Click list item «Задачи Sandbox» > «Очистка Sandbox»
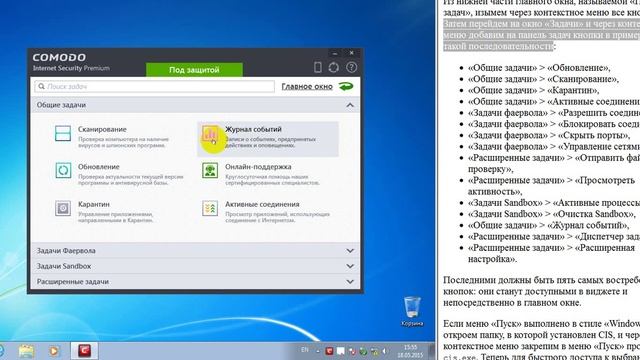The width and height of the screenshot is (640, 360). (x=551, y=214)
